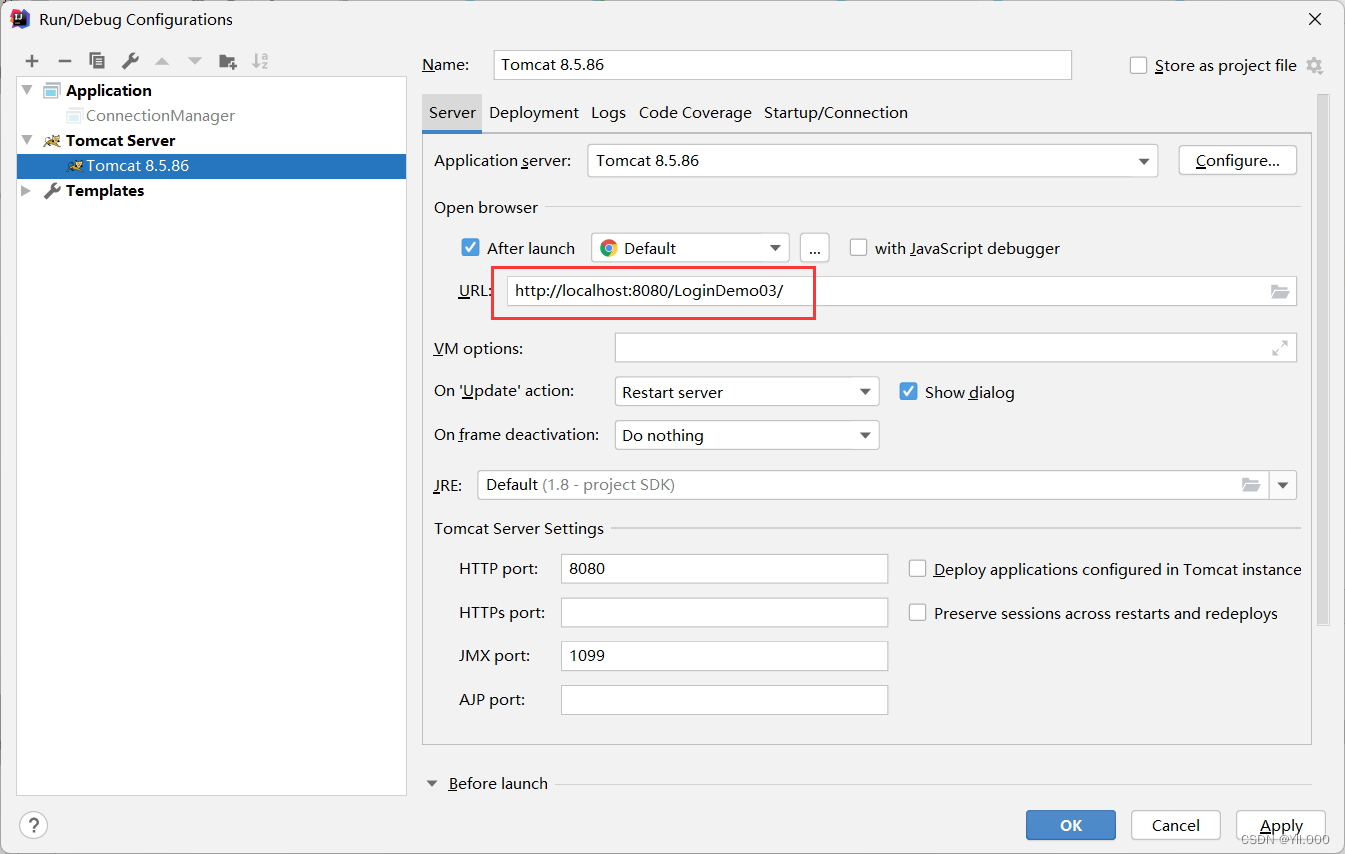Collapse the Before launch section
The height and width of the screenshot is (854, 1345).
click(433, 784)
